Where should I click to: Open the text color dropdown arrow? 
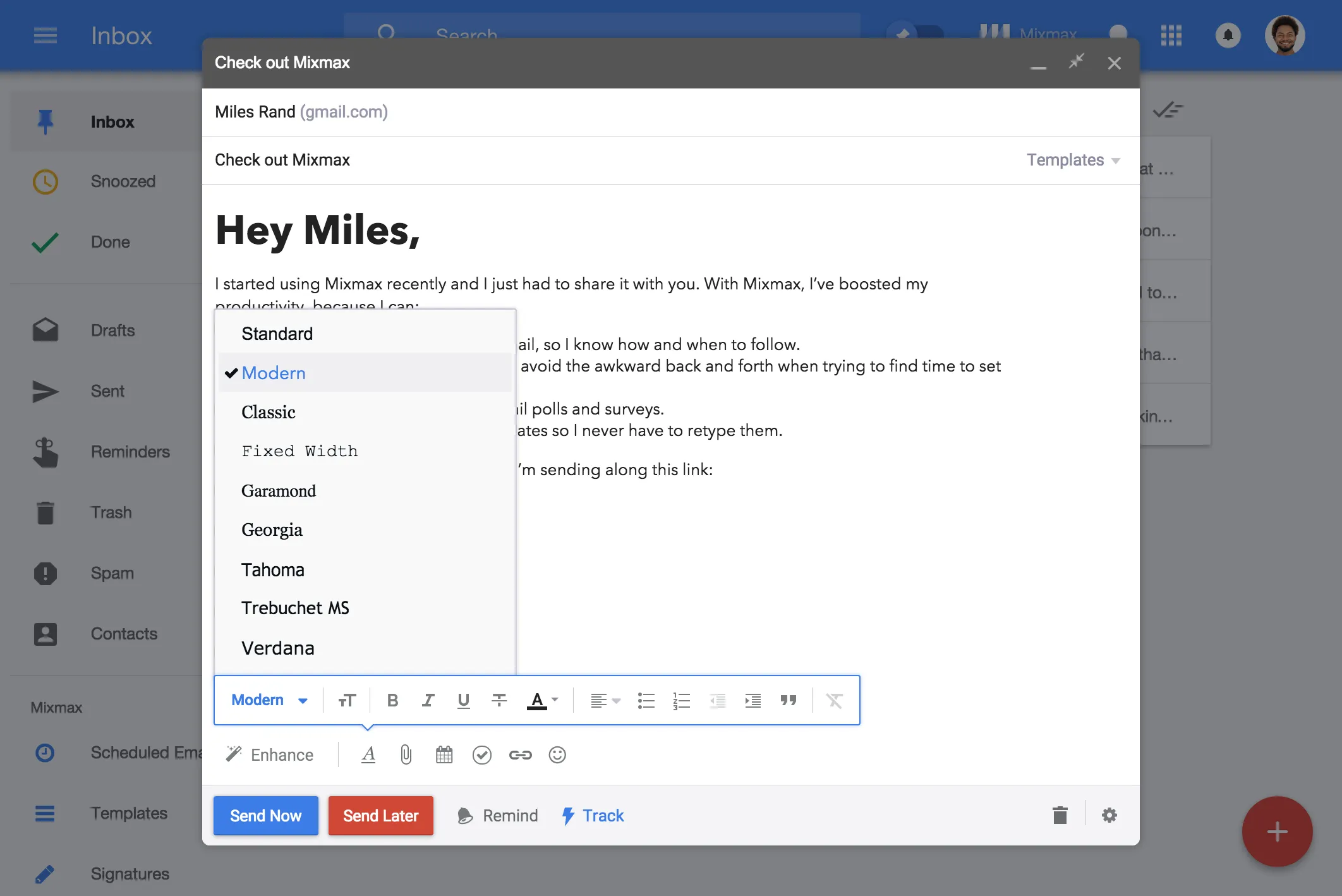coord(555,699)
